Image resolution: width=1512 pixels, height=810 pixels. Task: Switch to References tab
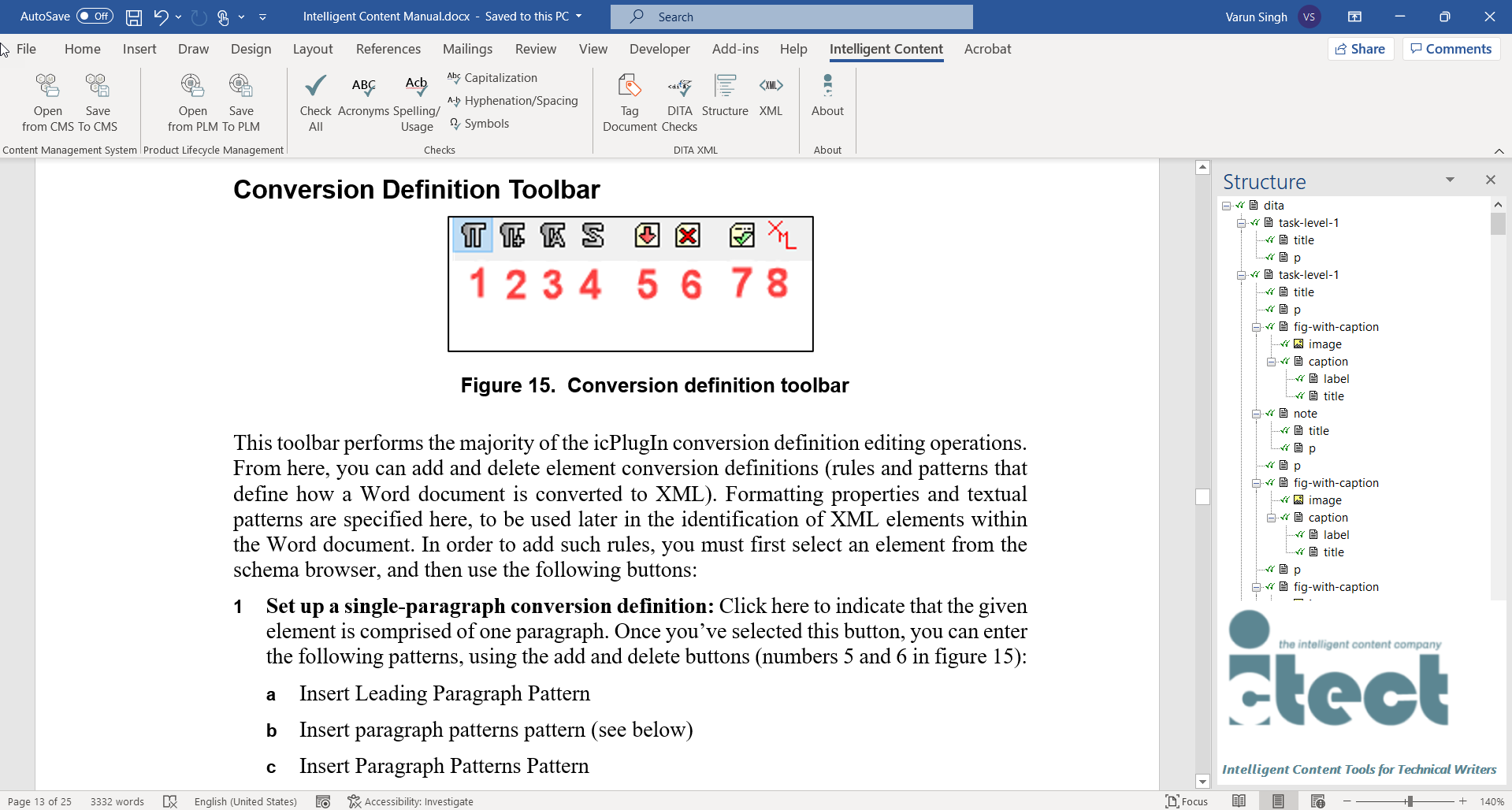pos(388,49)
